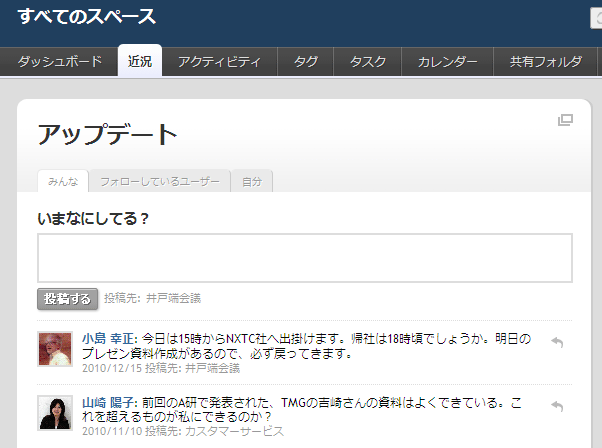Show フォローしているユーザー updates tab
602x448 pixels.
point(160,181)
